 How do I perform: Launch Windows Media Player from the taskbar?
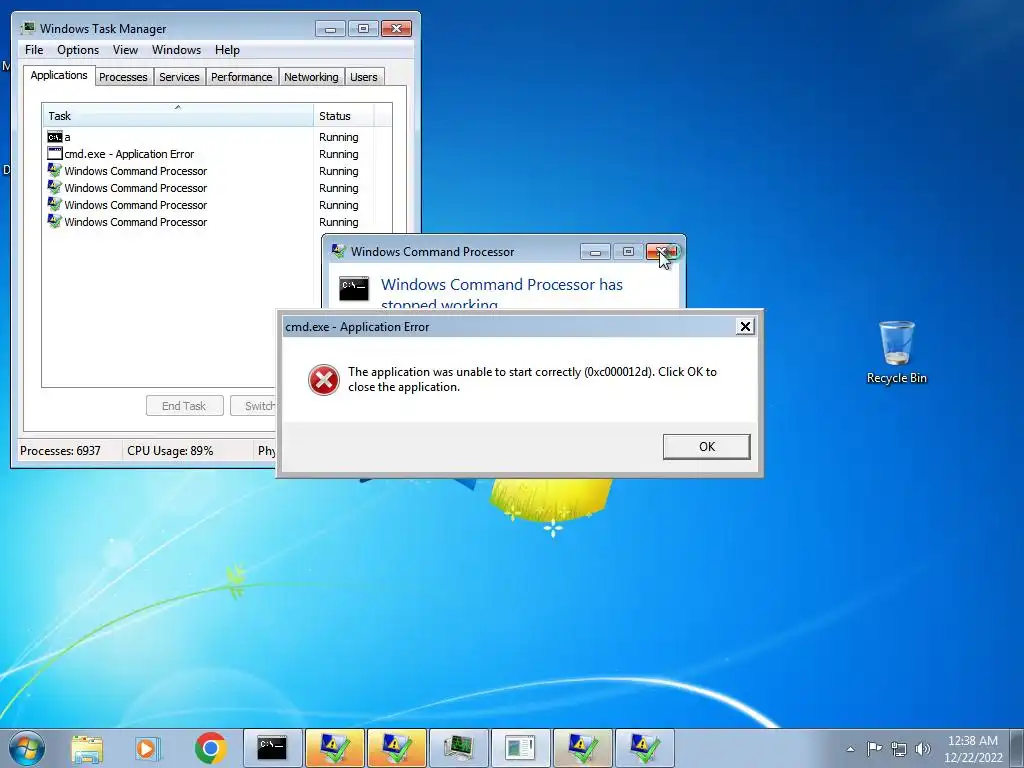(x=148, y=748)
